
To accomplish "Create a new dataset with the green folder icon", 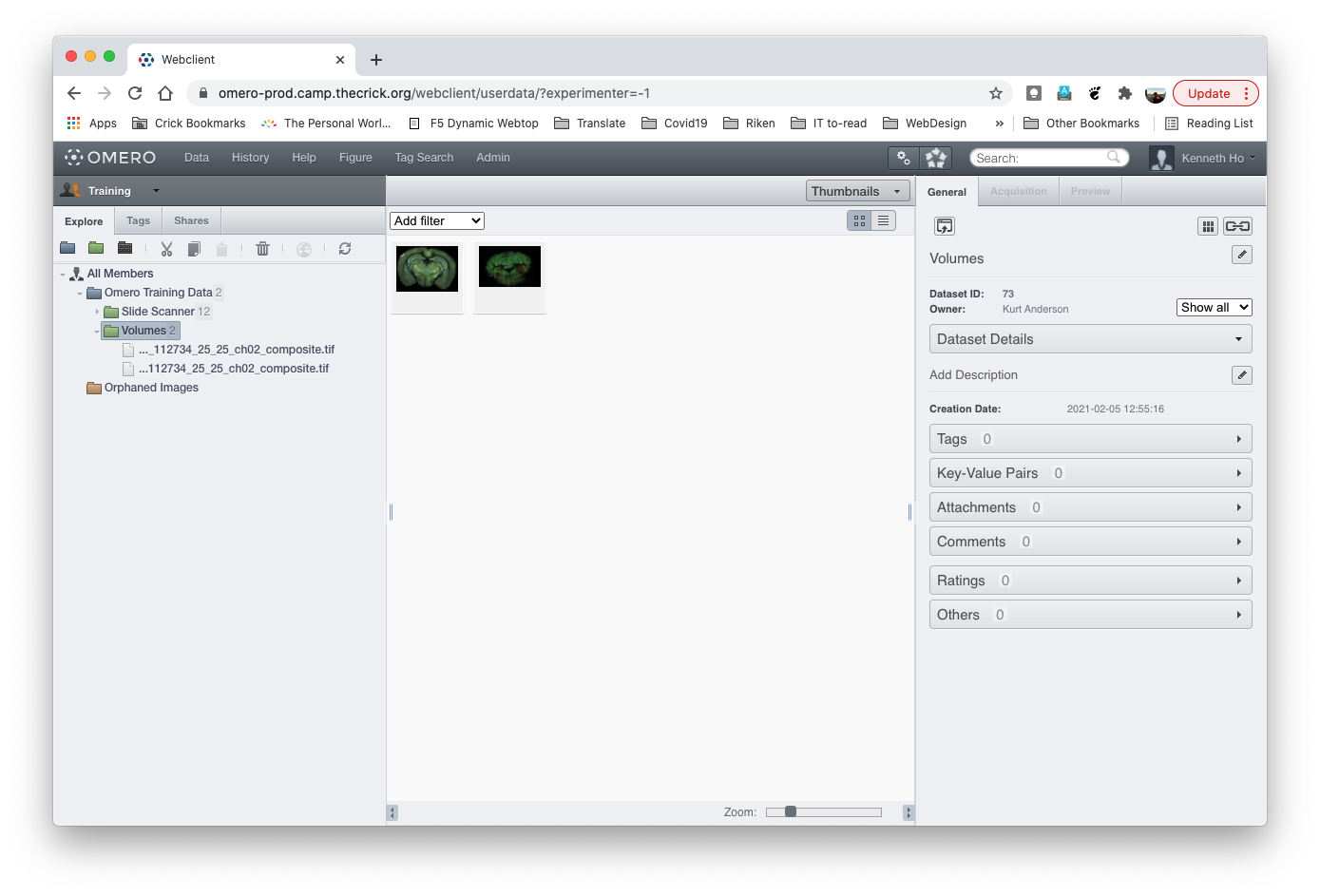I will pyautogui.click(x=96, y=248).
